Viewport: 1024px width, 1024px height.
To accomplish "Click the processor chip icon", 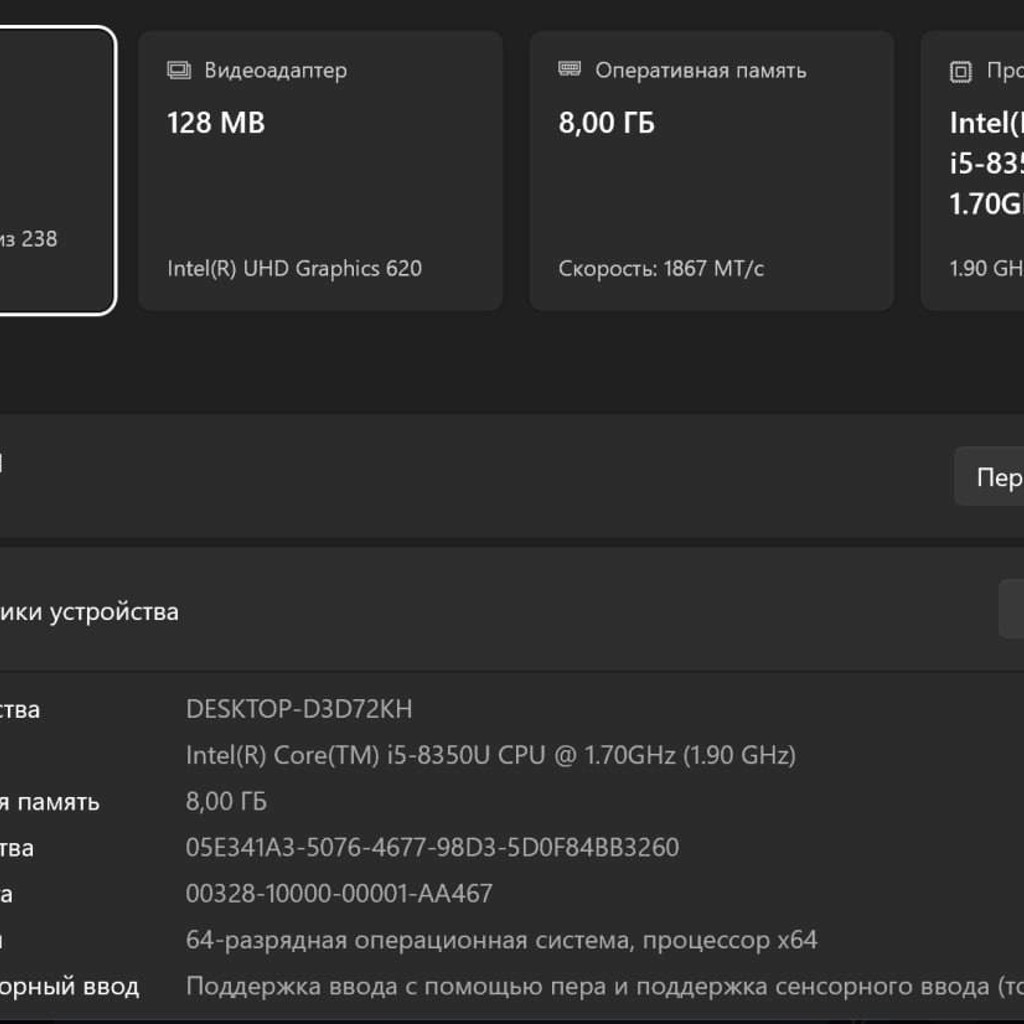I will pyautogui.click(x=961, y=71).
